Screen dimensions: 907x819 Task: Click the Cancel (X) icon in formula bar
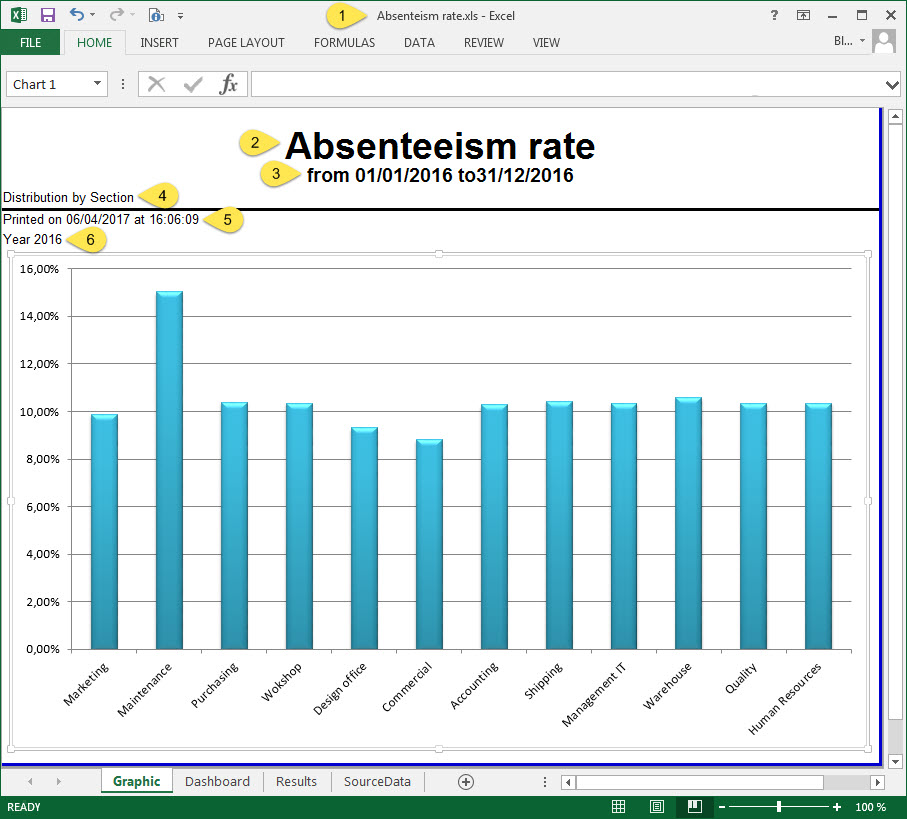pos(156,84)
